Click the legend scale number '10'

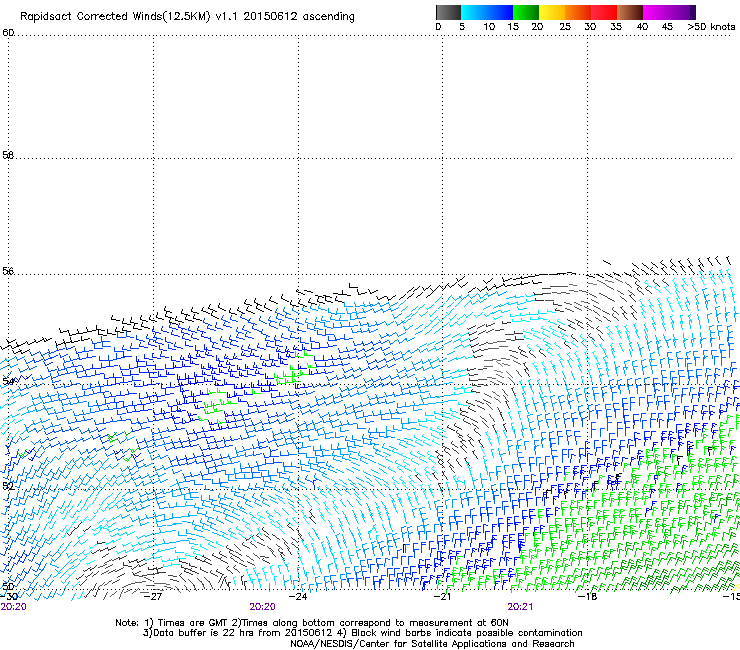pos(489,27)
